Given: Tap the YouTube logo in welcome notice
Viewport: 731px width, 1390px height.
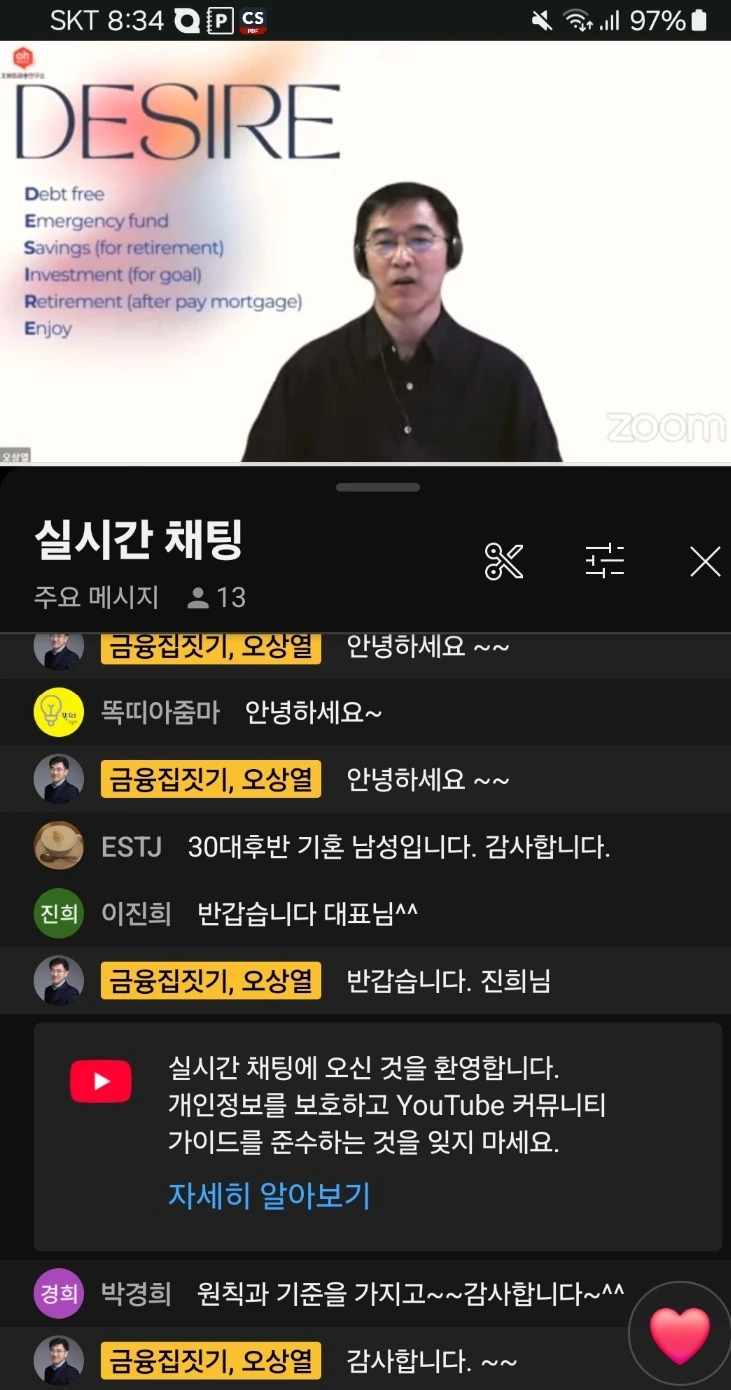Looking at the screenshot, I should 100,1082.
